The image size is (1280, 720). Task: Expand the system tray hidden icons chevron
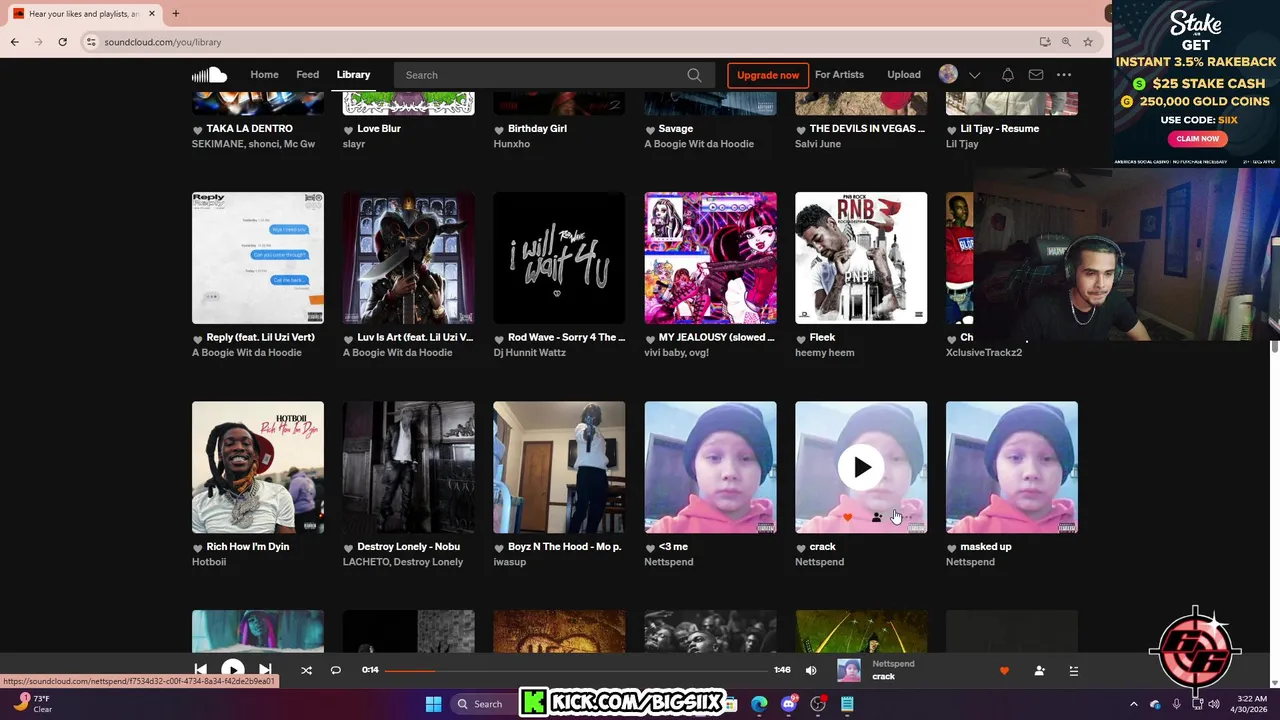coord(1133,704)
